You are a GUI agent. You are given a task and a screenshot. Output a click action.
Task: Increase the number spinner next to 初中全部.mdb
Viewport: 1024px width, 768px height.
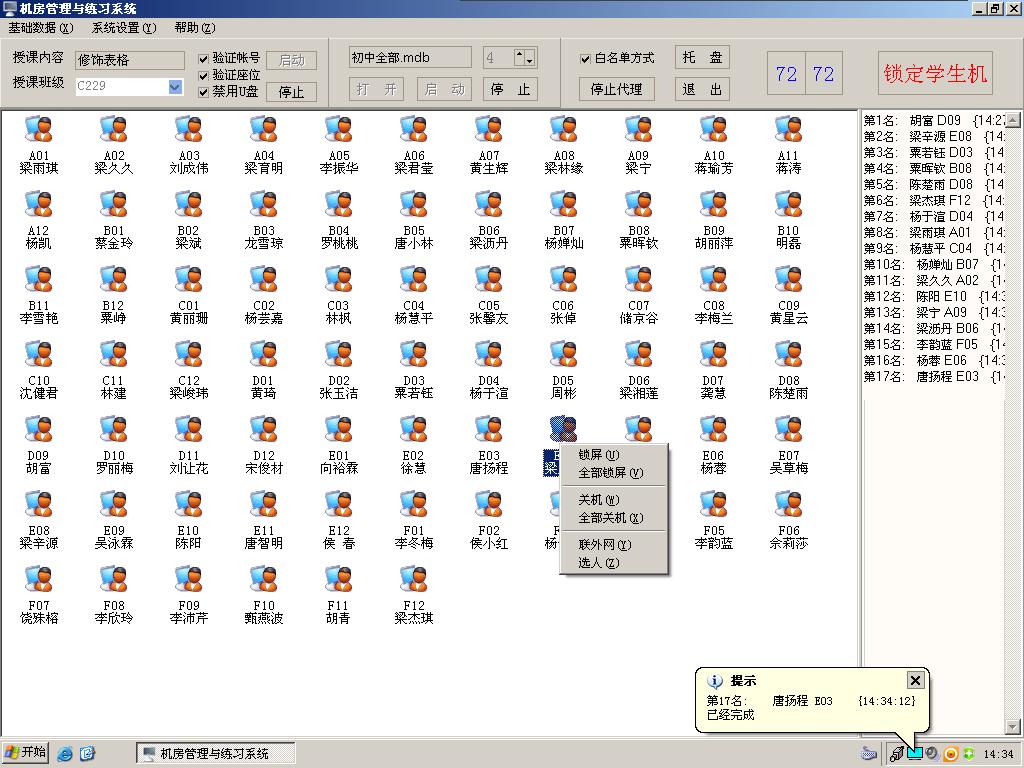pyautogui.click(x=520, y=54)
